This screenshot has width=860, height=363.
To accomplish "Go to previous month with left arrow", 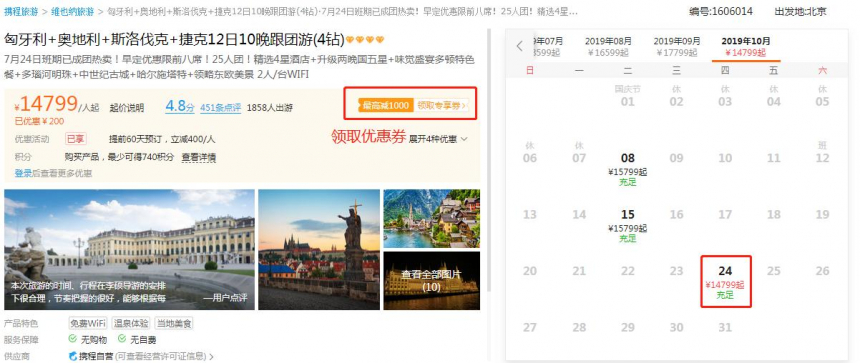I will coord(520,46).
